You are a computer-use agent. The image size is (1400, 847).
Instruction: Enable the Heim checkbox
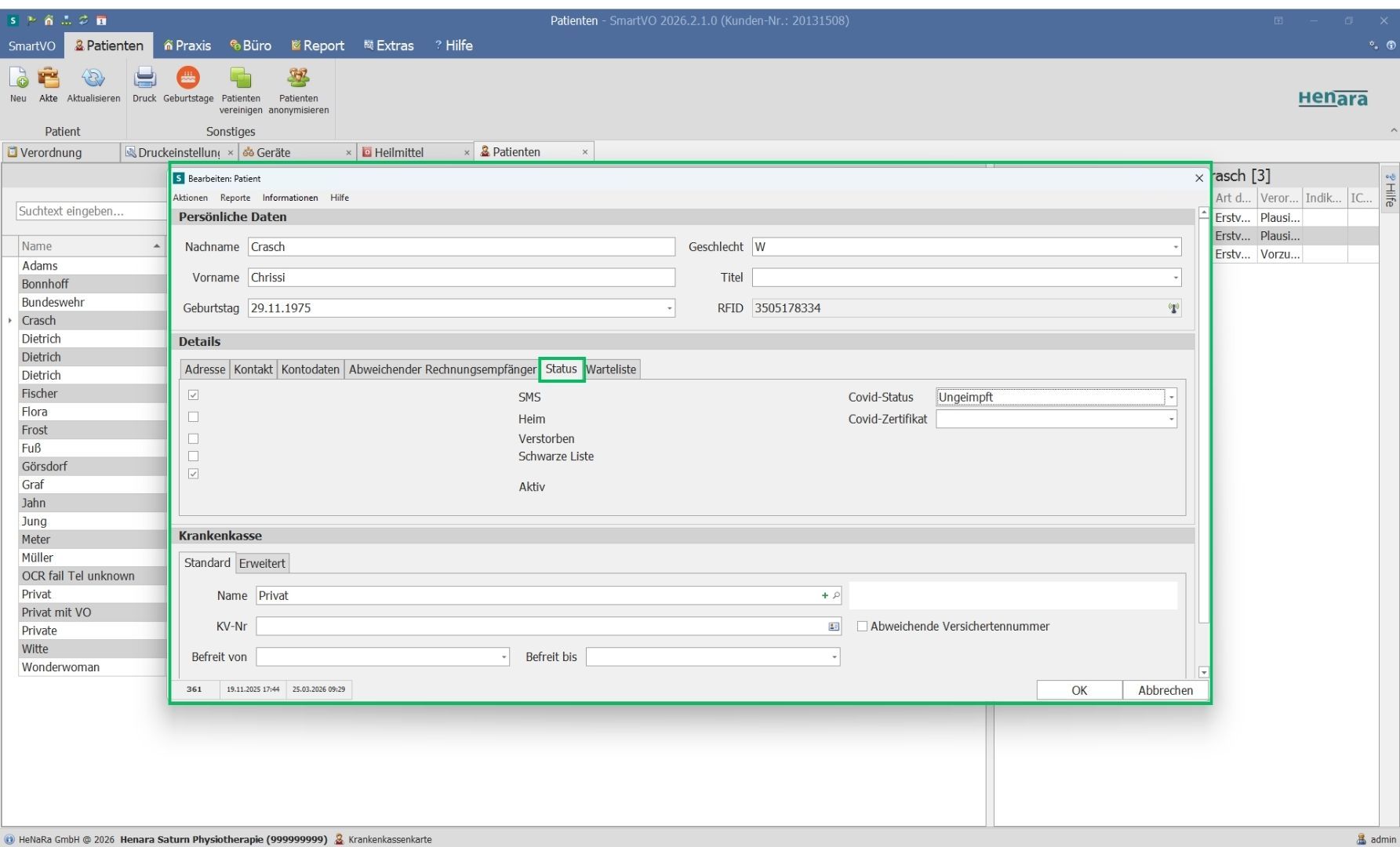pyautogui.click(x=193, y=417)
